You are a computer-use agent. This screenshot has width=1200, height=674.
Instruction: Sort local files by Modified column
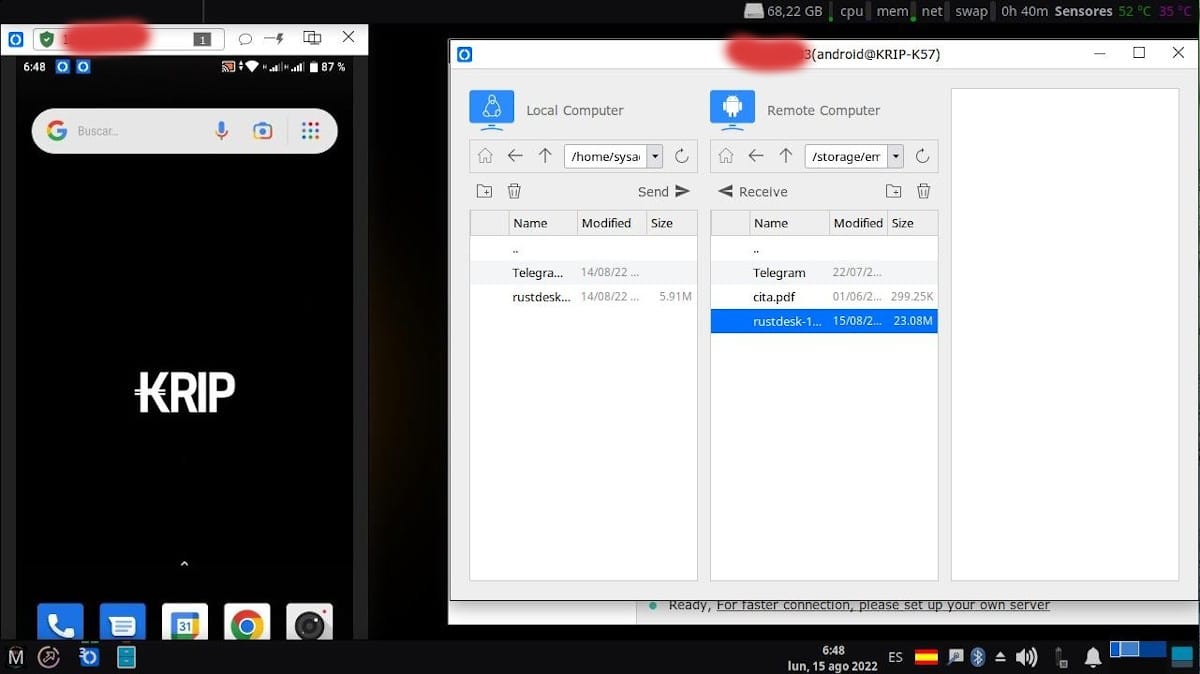pyautogui.click(x=611, y=223)
